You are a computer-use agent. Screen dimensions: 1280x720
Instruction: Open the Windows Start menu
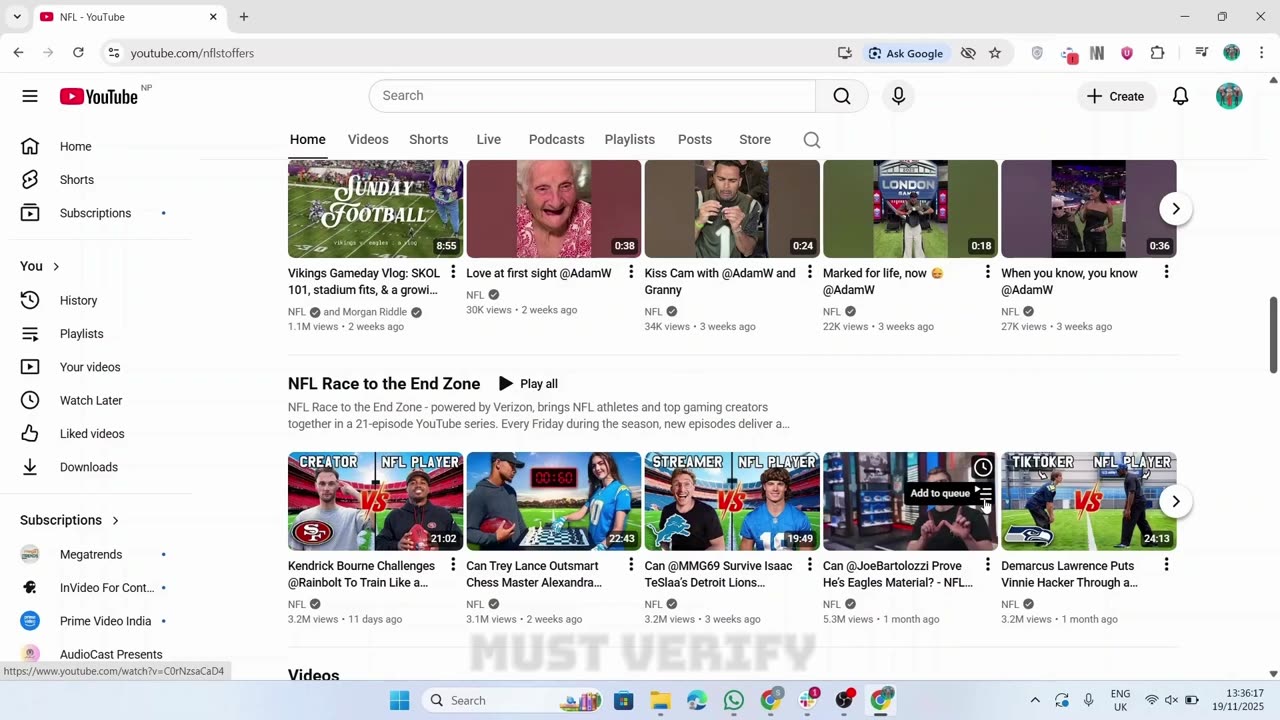point(399,700)
